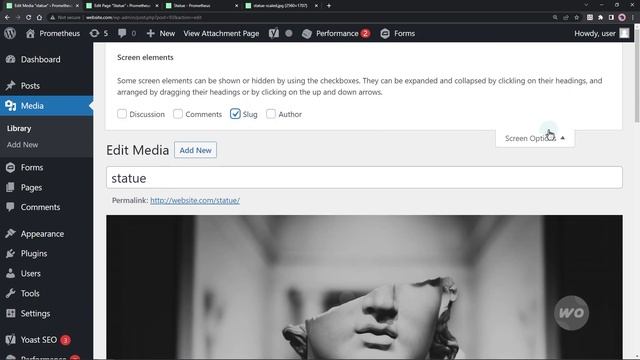Click the statue image preview

(x=364, y=287)
